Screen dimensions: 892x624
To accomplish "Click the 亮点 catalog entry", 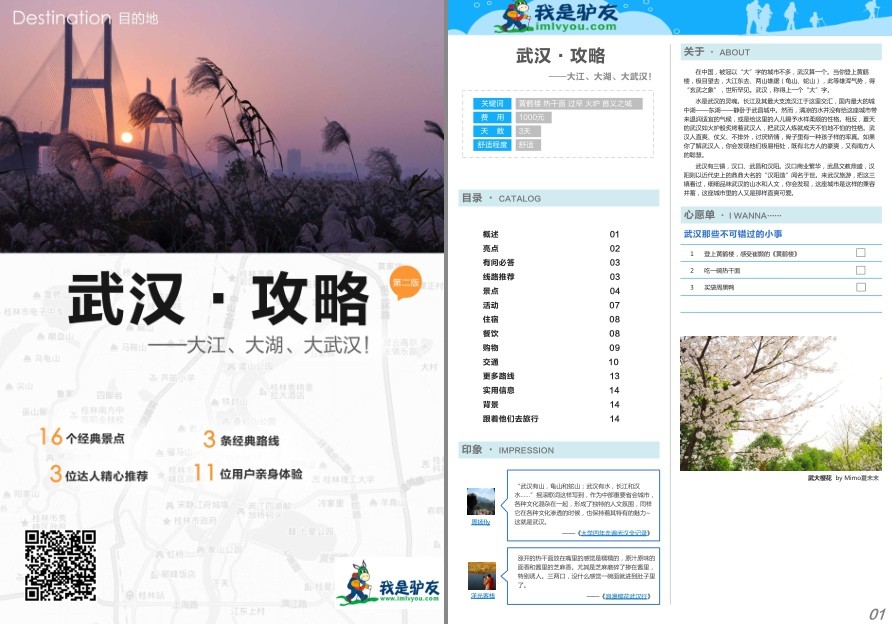I will [490, 249].
